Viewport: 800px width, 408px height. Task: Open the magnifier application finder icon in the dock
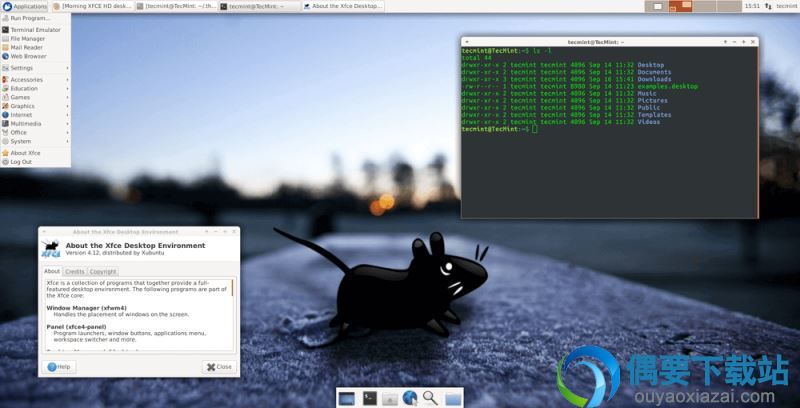[x=430, y=398]
